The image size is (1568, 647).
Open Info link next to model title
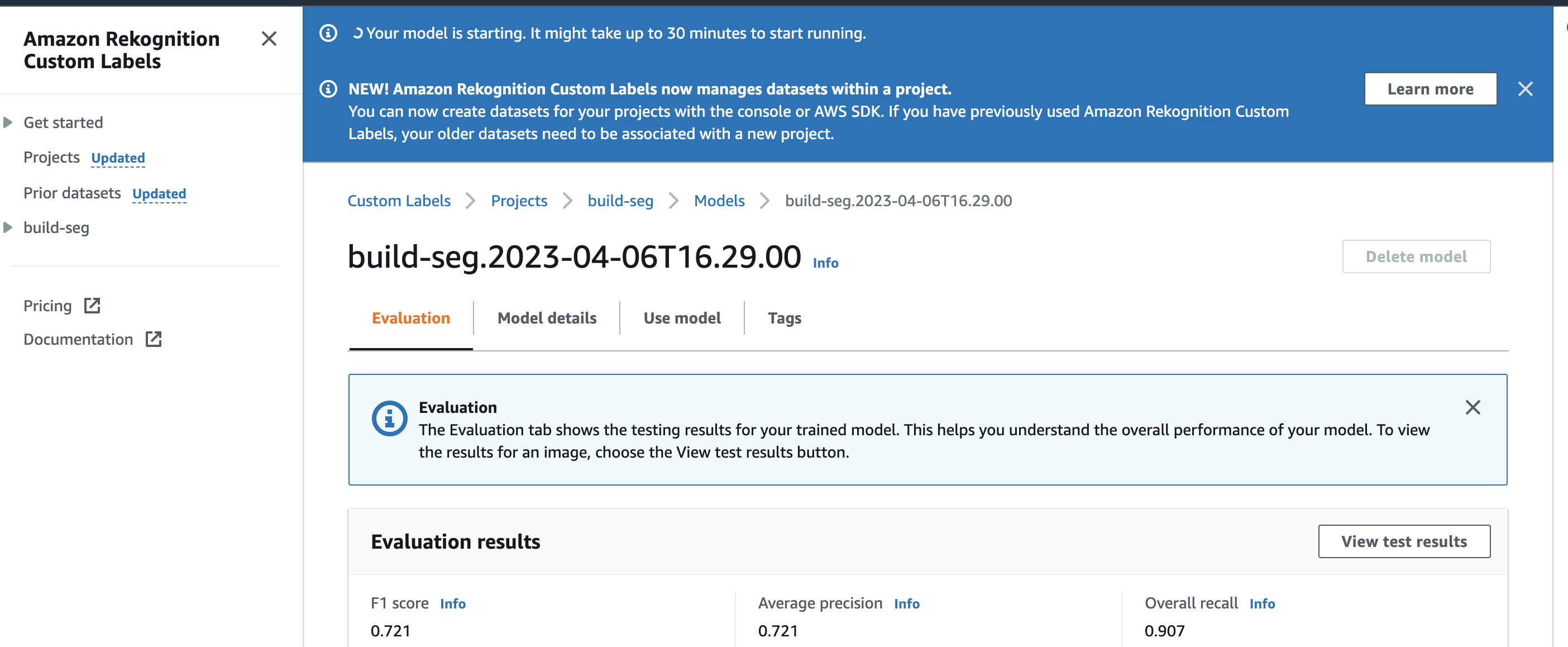tap(825, 263)
